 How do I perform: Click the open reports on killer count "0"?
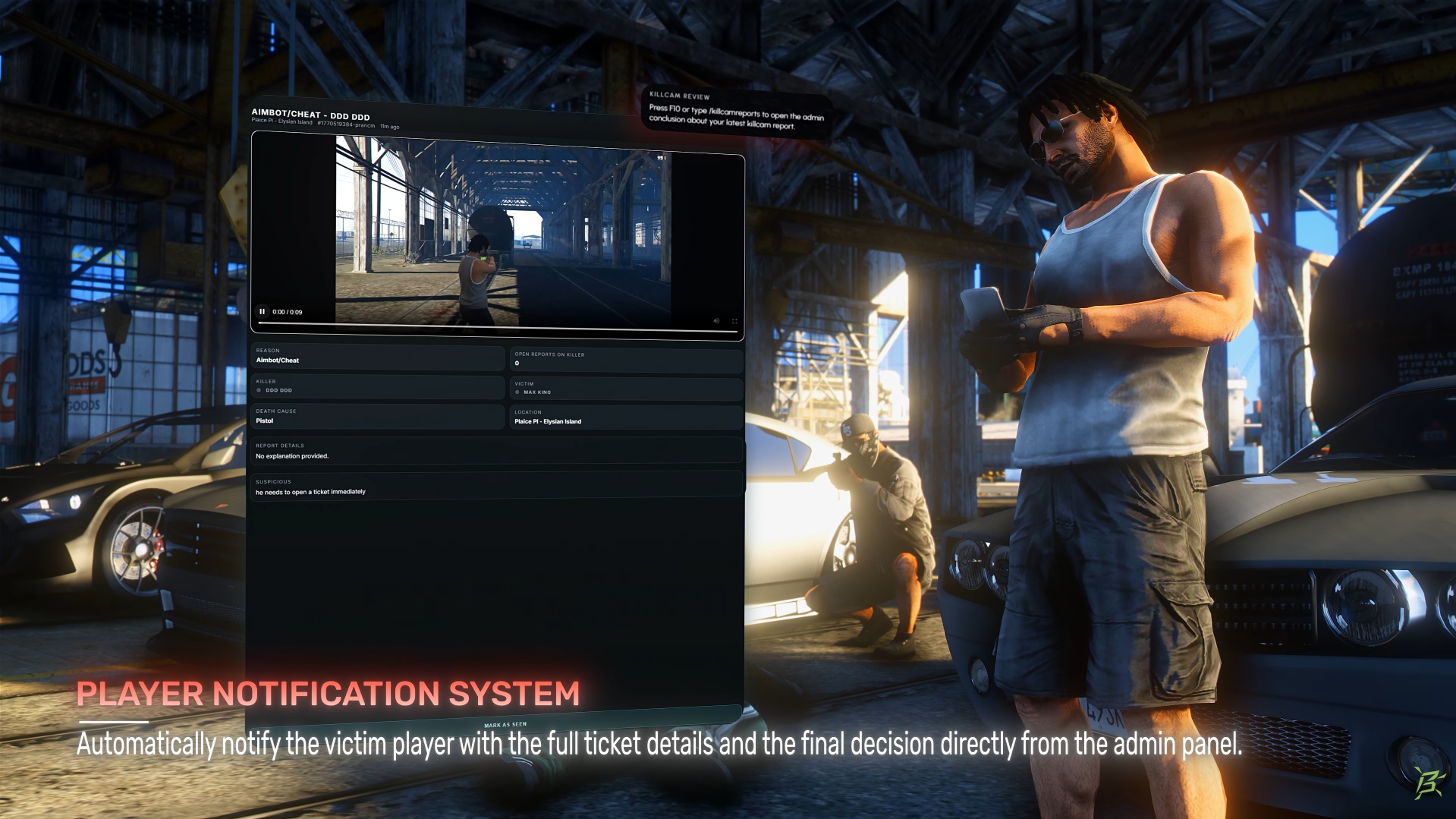(x=517, y=364)
